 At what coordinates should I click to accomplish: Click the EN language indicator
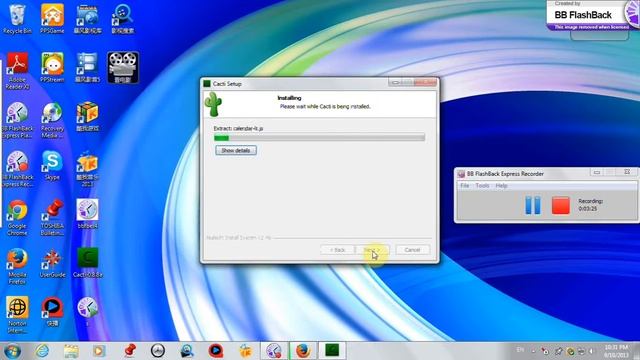click(x=520, y=350)
